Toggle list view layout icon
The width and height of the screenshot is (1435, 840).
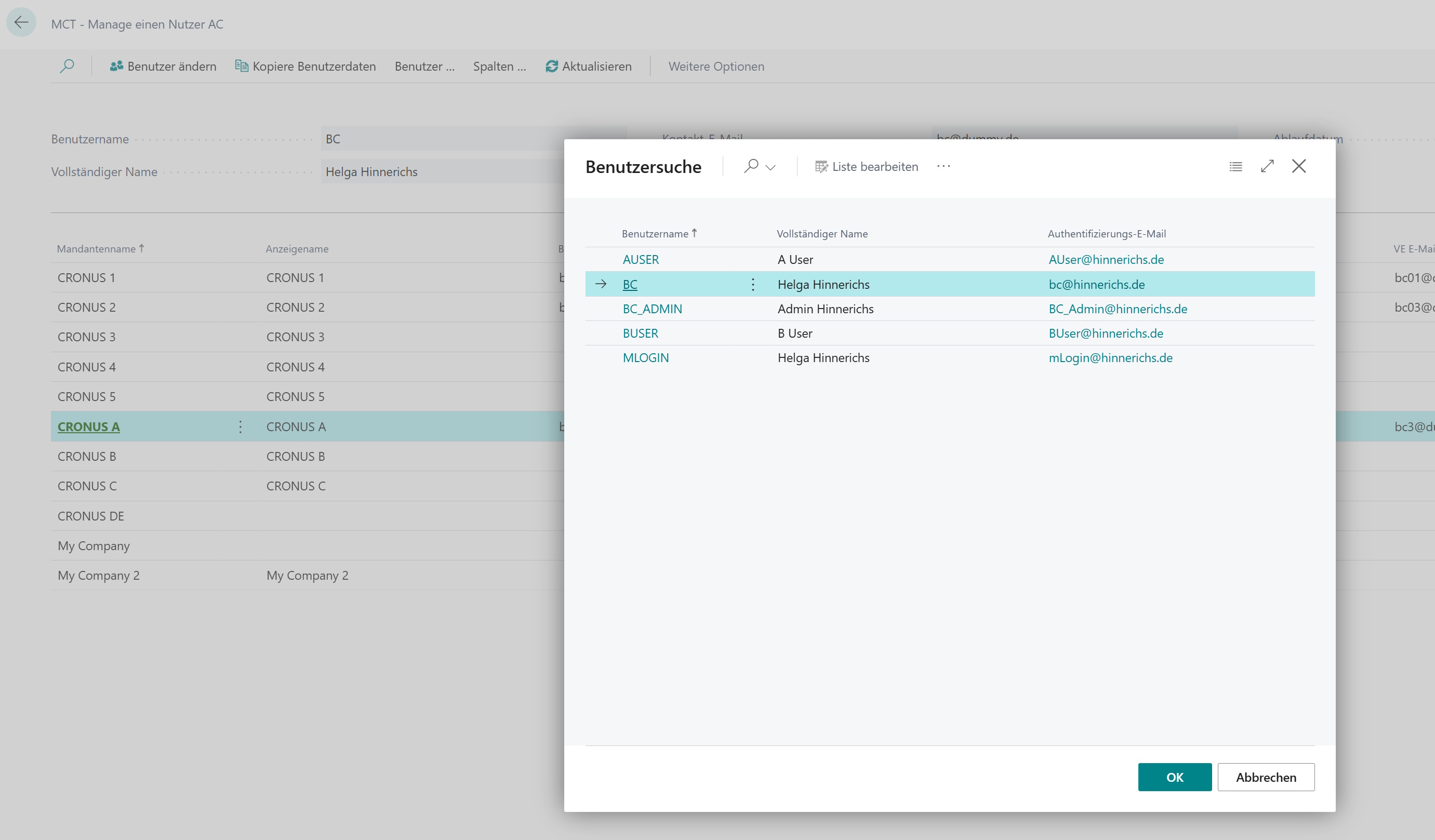pos(1235,167)
